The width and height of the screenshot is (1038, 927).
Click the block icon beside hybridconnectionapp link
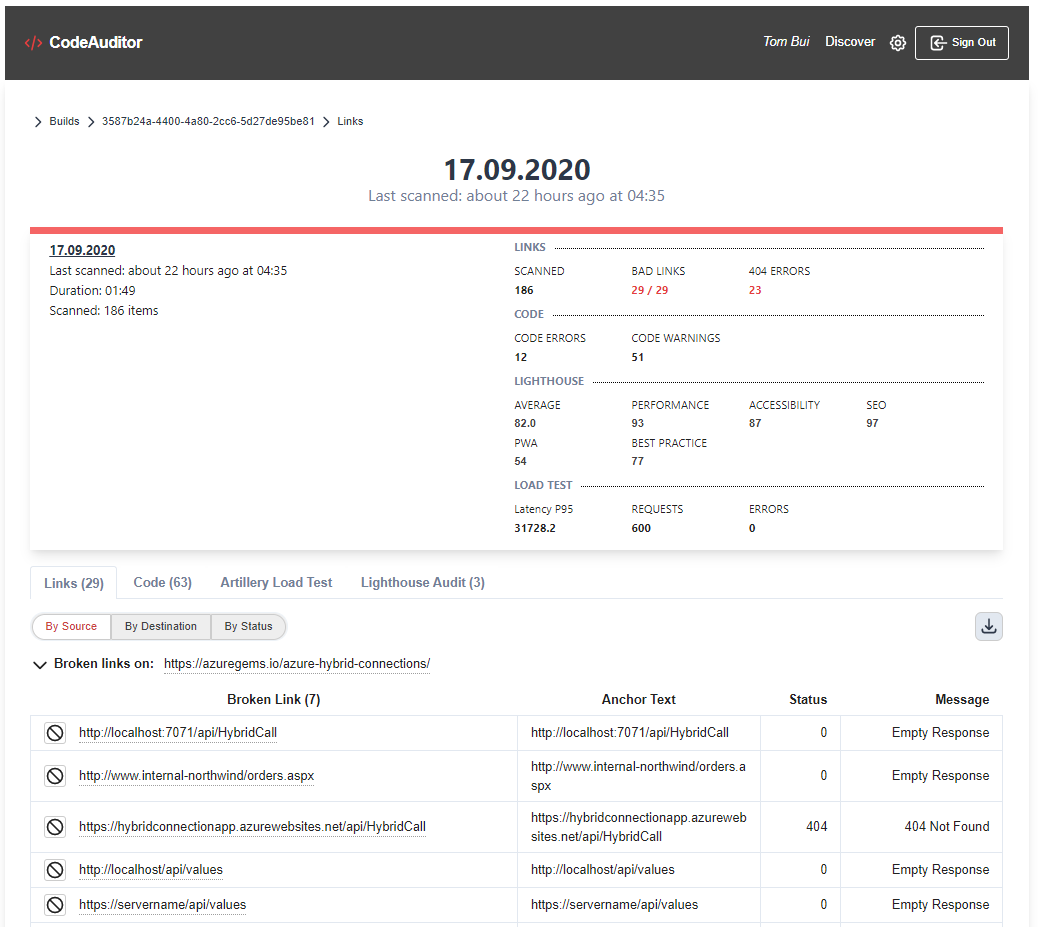point(54,826)
